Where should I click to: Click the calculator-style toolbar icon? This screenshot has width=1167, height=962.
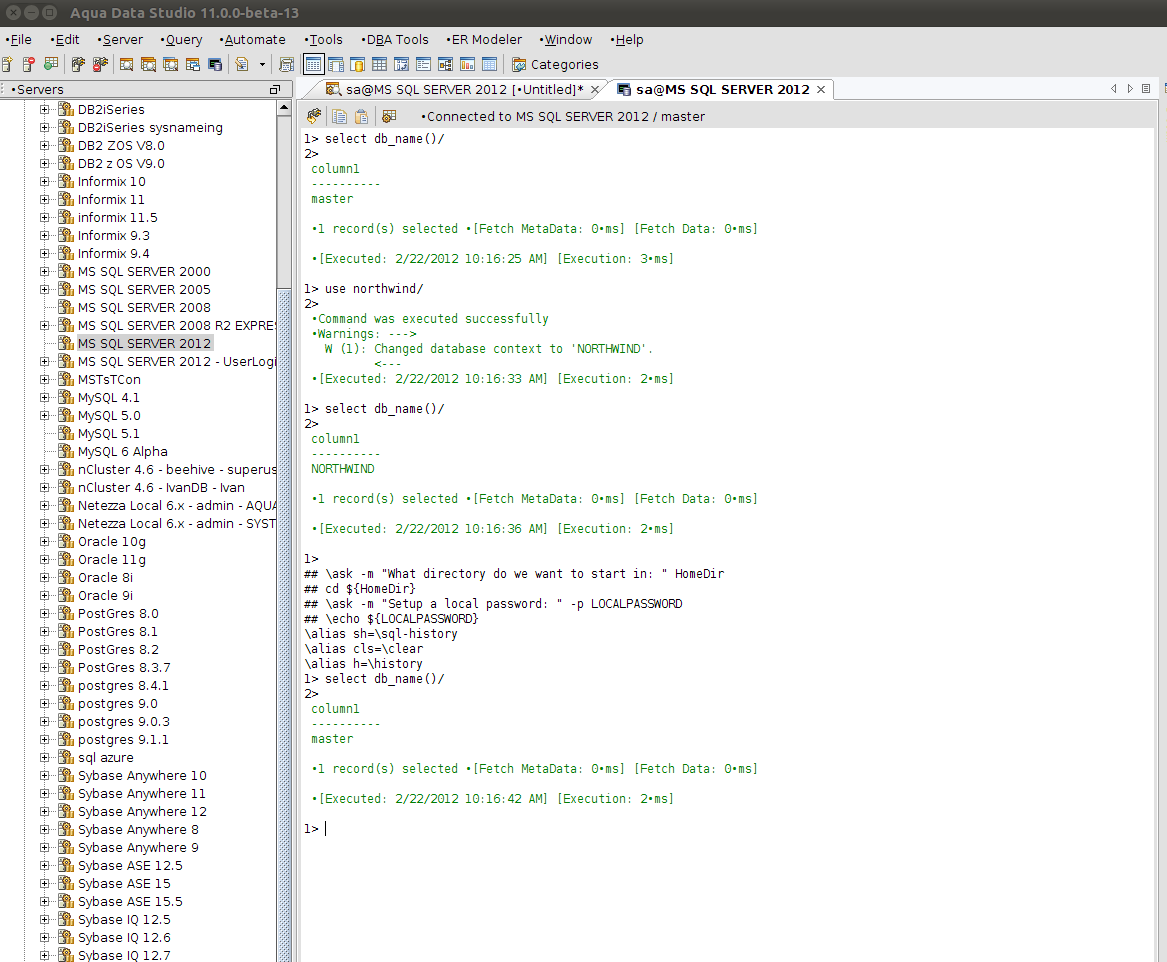[x=286, y=65]
